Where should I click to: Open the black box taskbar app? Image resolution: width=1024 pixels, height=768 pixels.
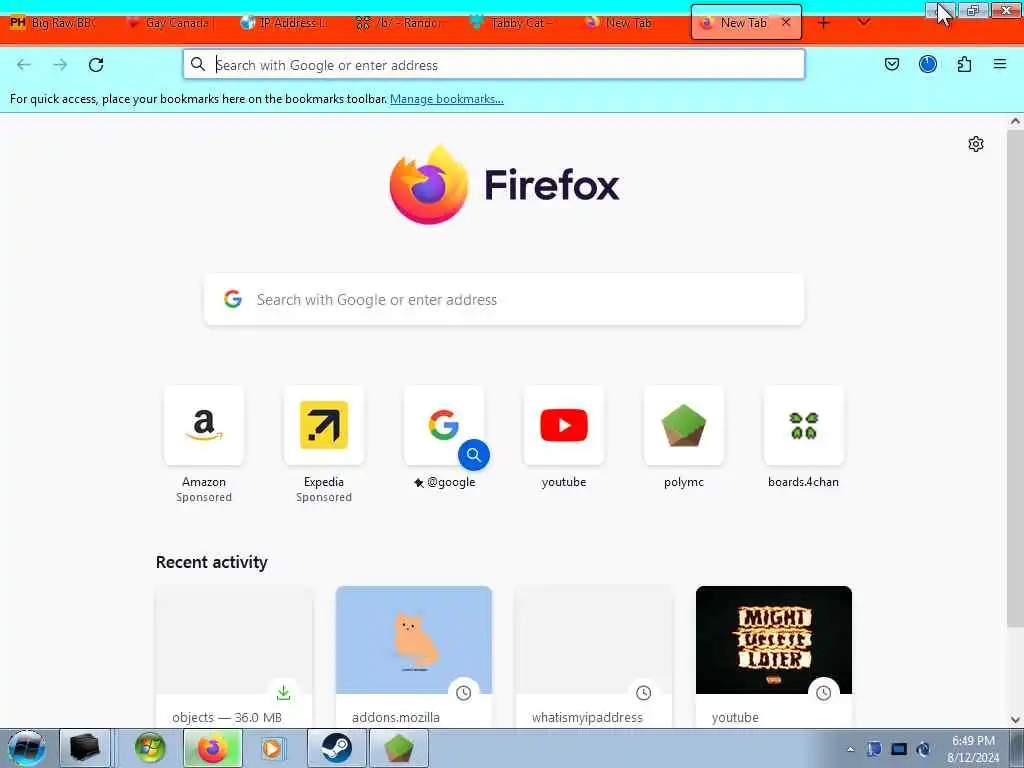[85, 748]
